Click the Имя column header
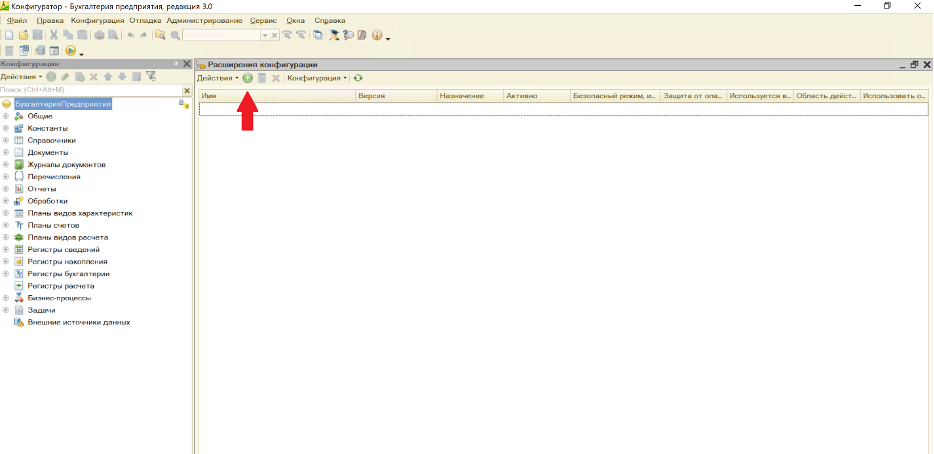The width and height of the screenshot is (934, 454). (277, 95)
